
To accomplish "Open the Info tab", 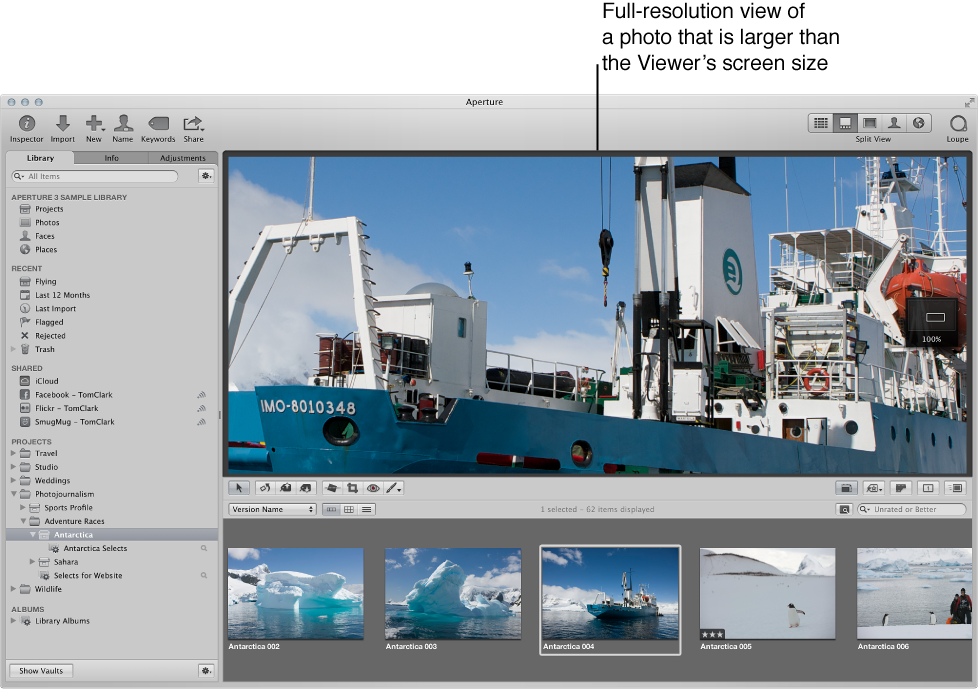I will 112,157.
